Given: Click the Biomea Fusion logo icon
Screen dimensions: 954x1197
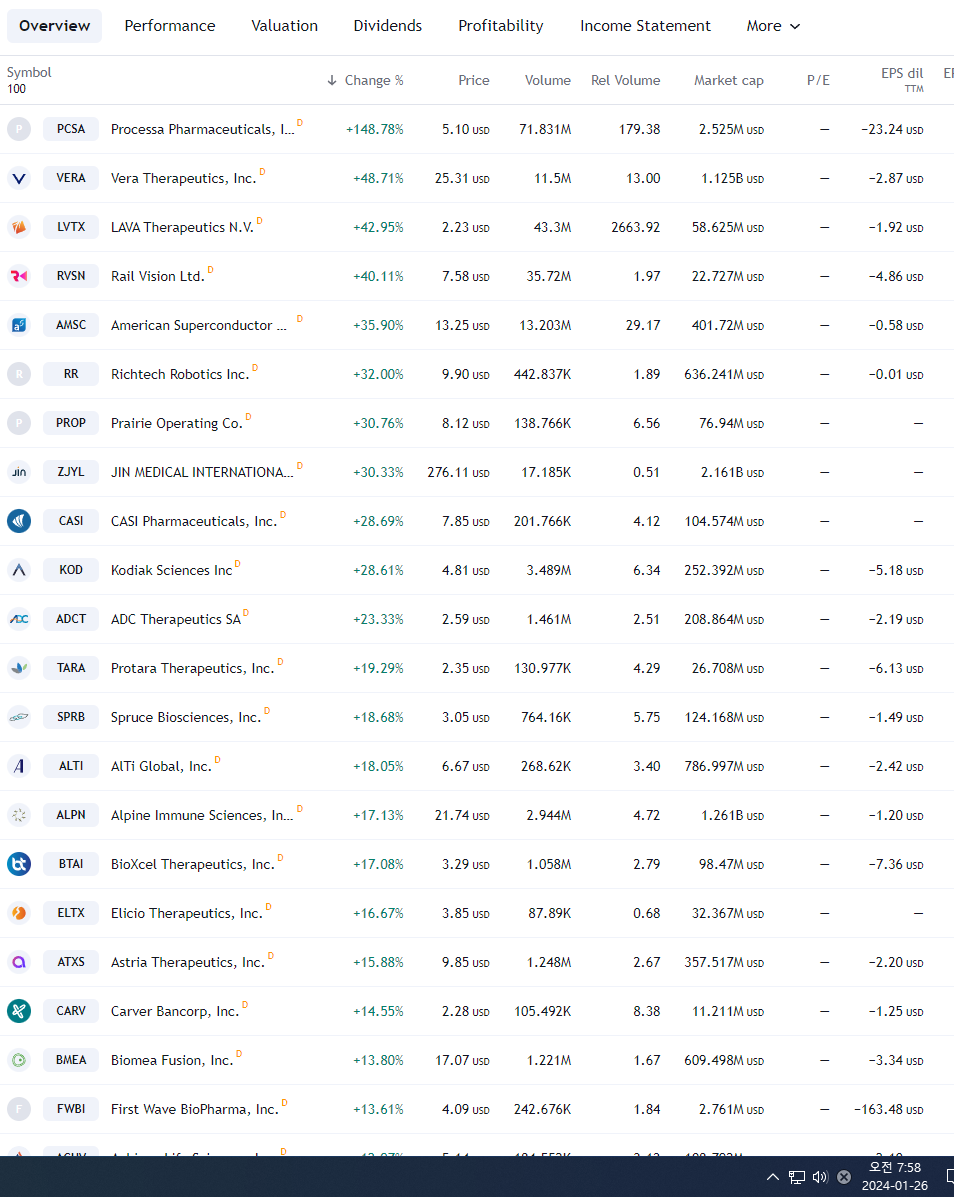Looking at the screenshot, I should point(19,1060).
